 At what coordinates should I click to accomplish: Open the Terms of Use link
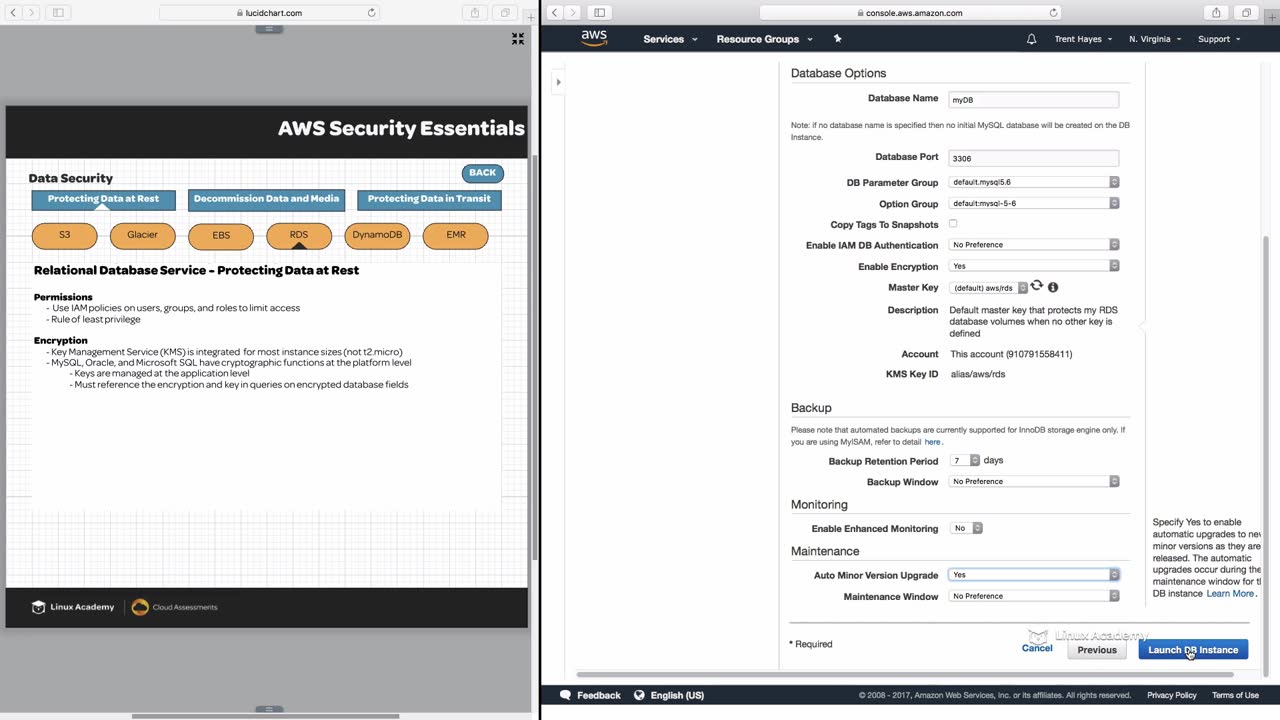point(1235,695)
